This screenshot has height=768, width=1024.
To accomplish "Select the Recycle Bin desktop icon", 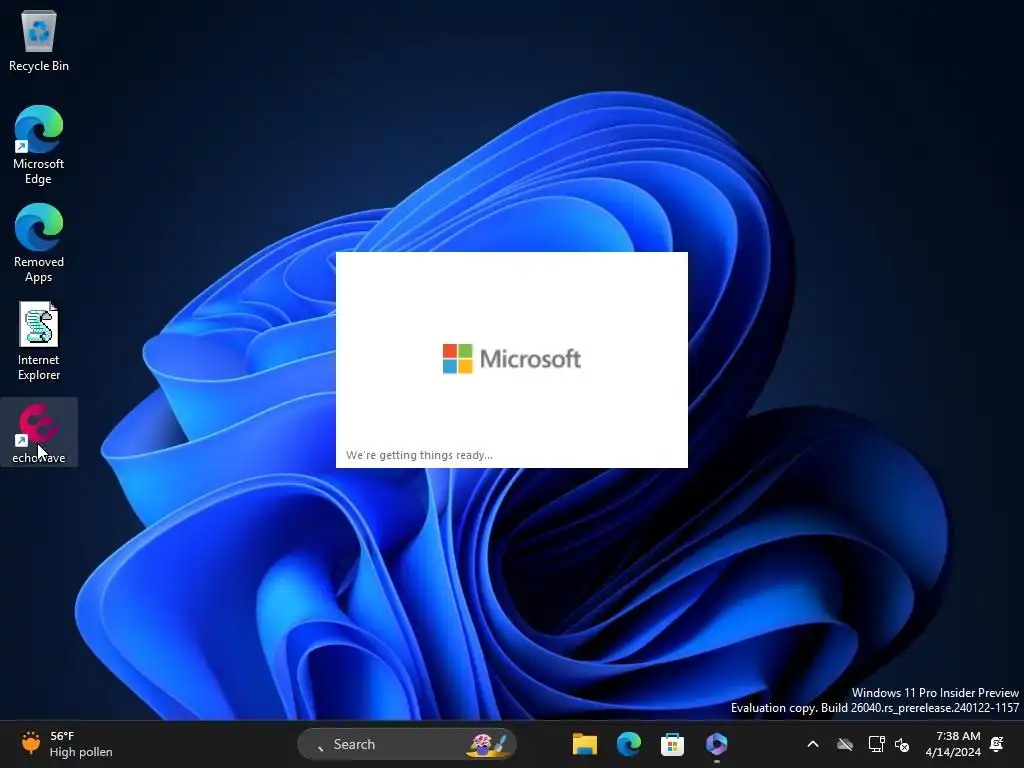I will tap(39, 40).
